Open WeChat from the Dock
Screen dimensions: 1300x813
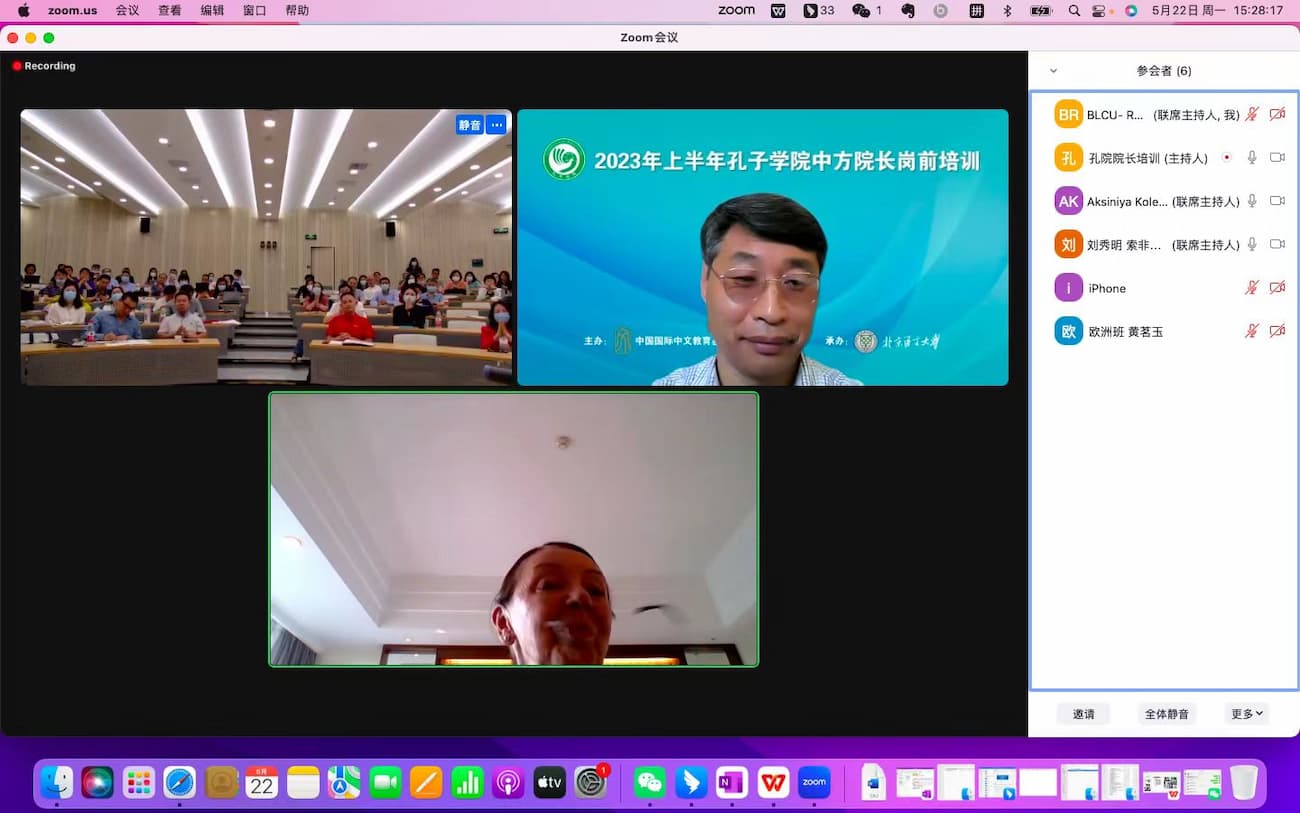pos(650,782)
